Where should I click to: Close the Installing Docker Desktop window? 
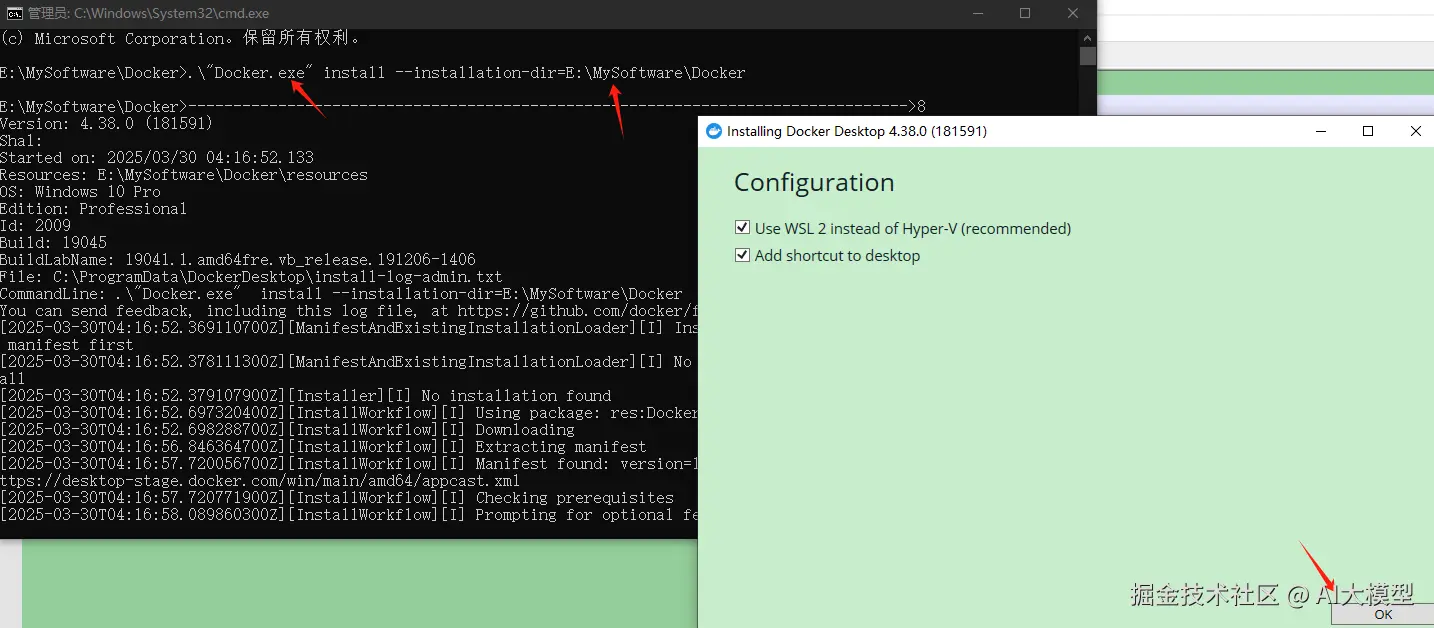[1415, 131]
